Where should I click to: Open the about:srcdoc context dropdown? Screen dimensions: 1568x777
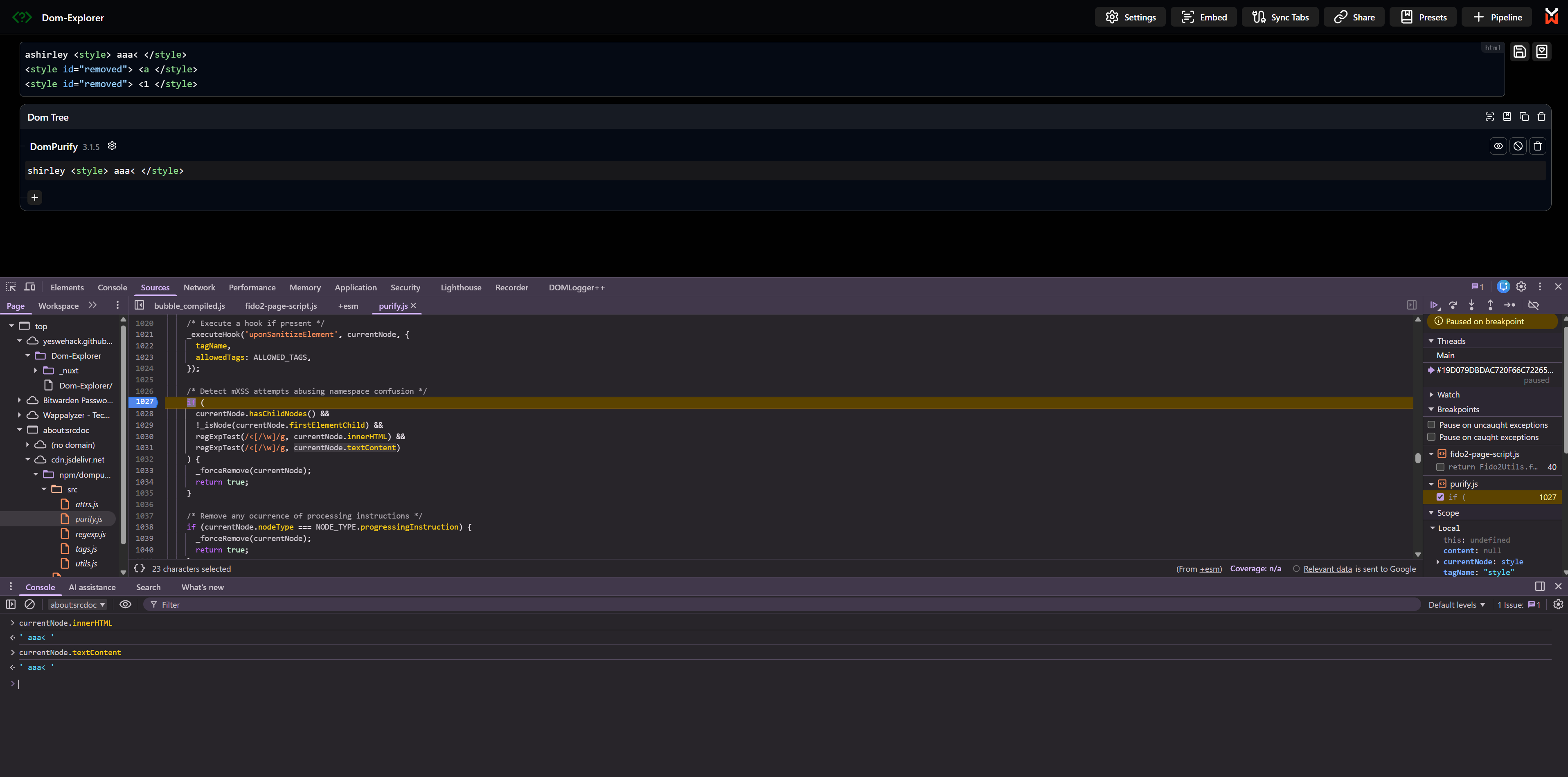[77, 604]
